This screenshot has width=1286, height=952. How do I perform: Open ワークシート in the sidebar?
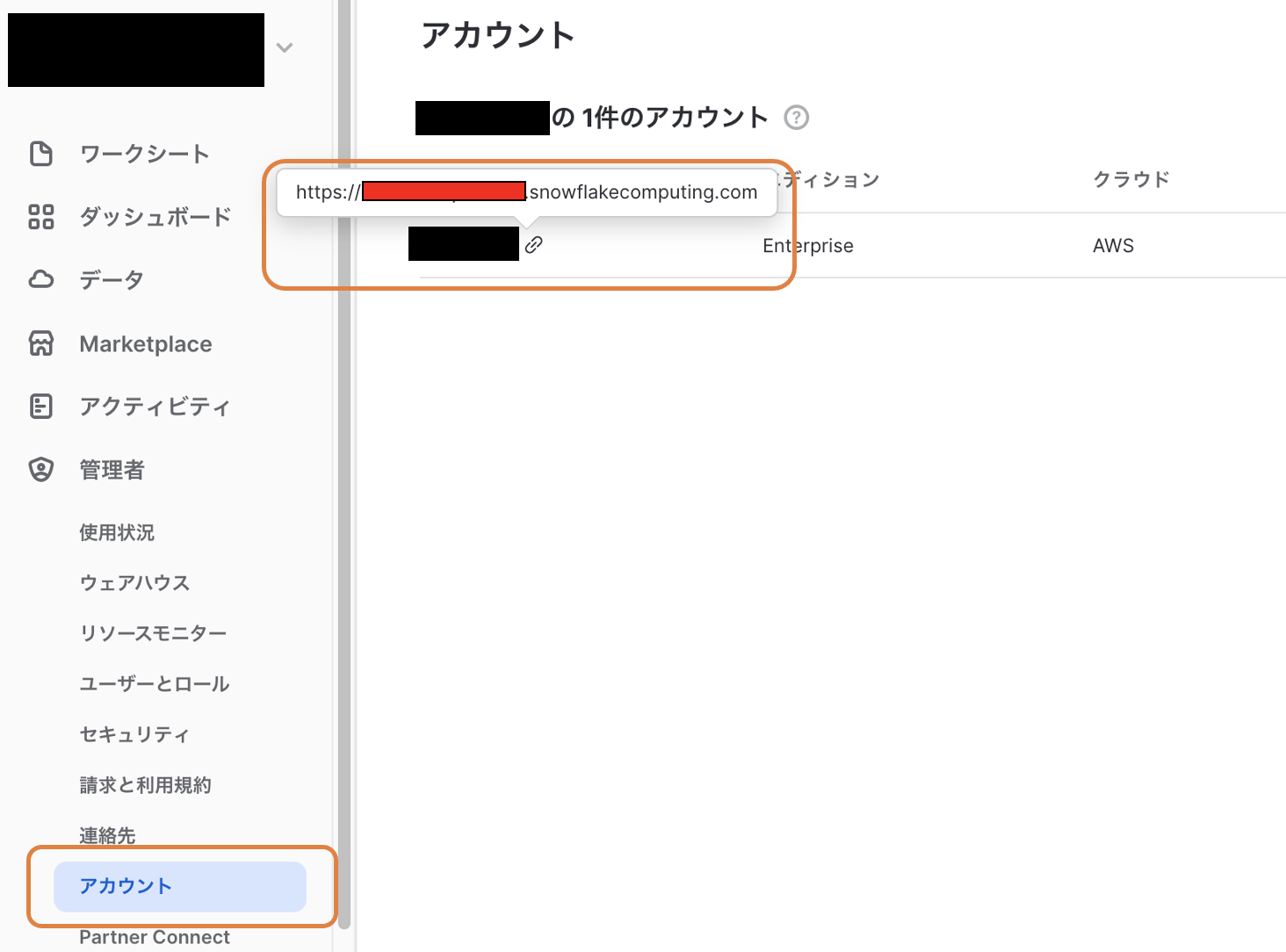point(145,154)
